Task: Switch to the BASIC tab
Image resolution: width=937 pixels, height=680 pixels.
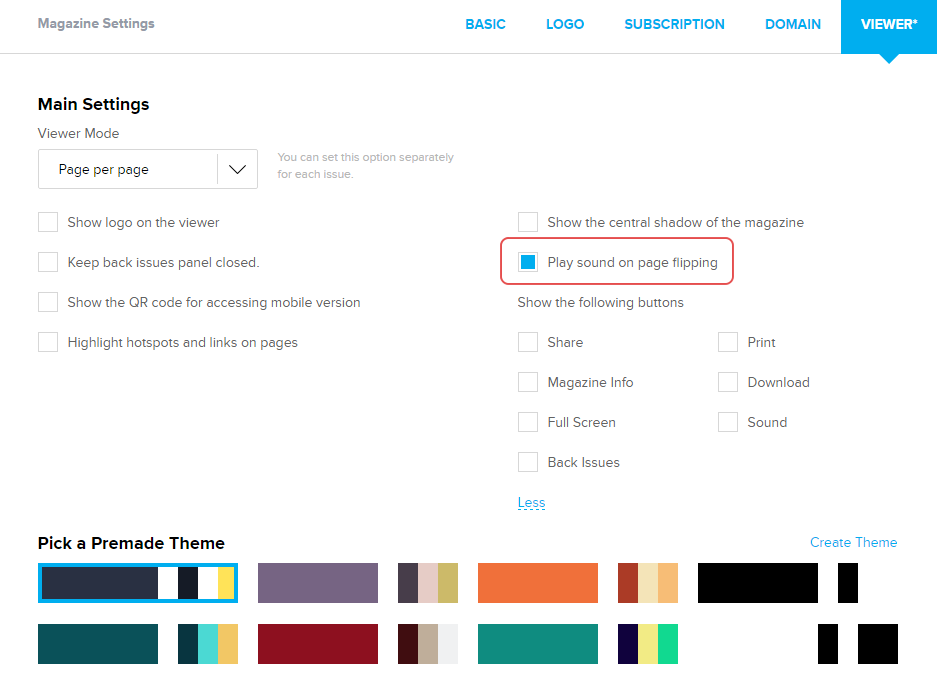Action: [485, 24]
